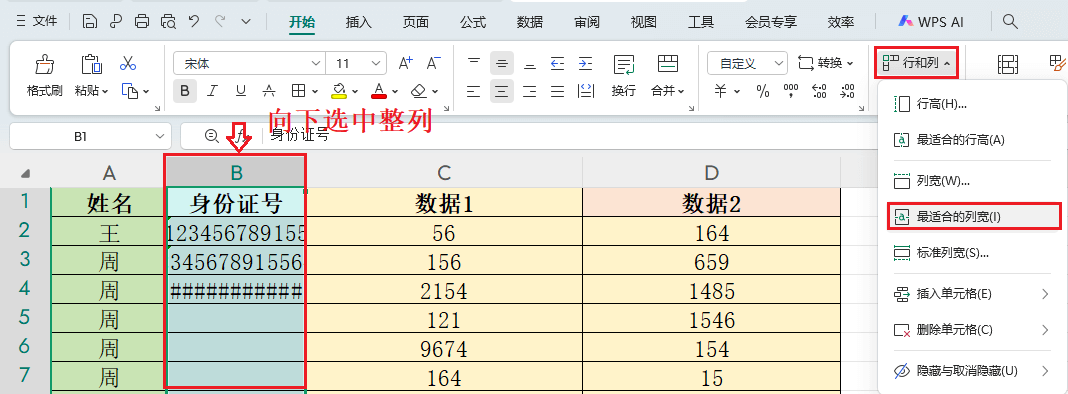Switch to the 公式 tab
The width and height of the screenshot is (1068, 394).
pos(473,22)
